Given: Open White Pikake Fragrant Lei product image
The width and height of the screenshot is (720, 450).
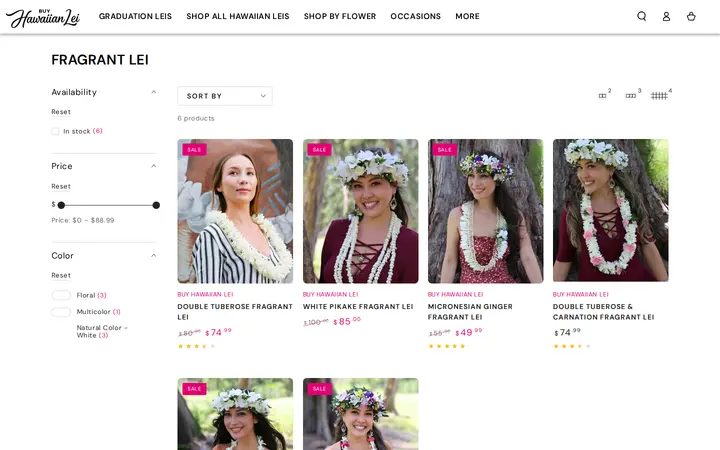Looking at the screenshot, I should pyautogui.click(x=360, y=211).
